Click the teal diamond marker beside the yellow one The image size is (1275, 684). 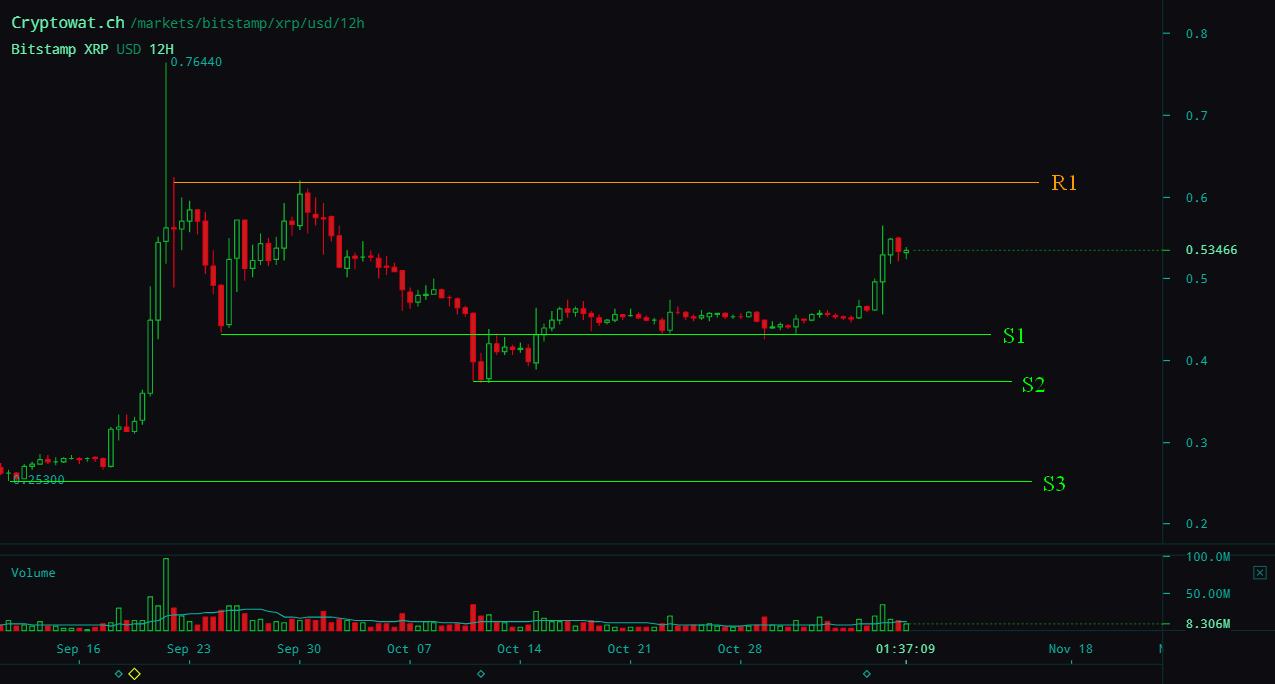[119, 674]
